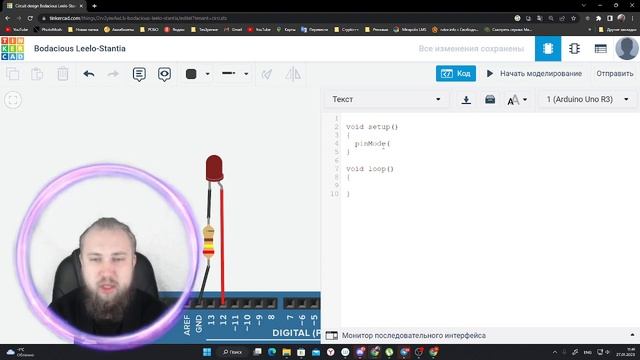Open the Текст code mode dropdown
Screen dimensions: 640x360
tap(387, 99)
